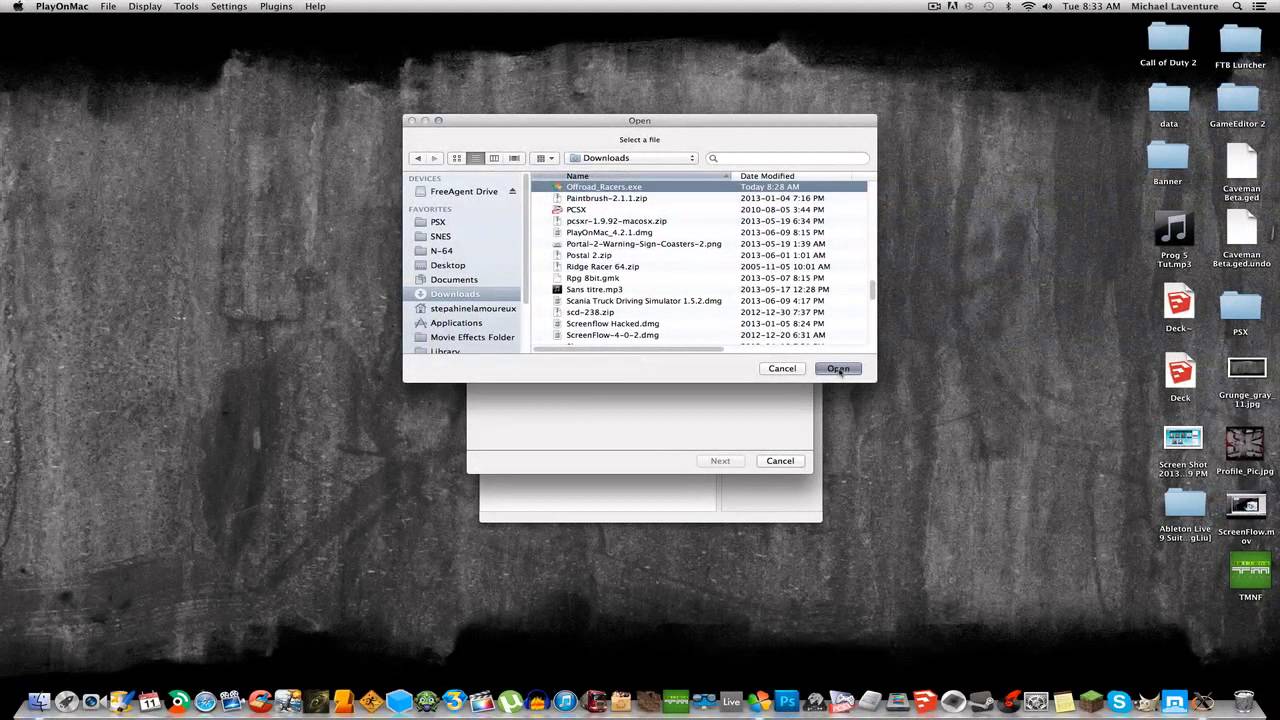This screenshot has height=720, width=1280.
Task: Open Ableton Live from the Dock
Action: pyautogui.click(x=731, y=700)
